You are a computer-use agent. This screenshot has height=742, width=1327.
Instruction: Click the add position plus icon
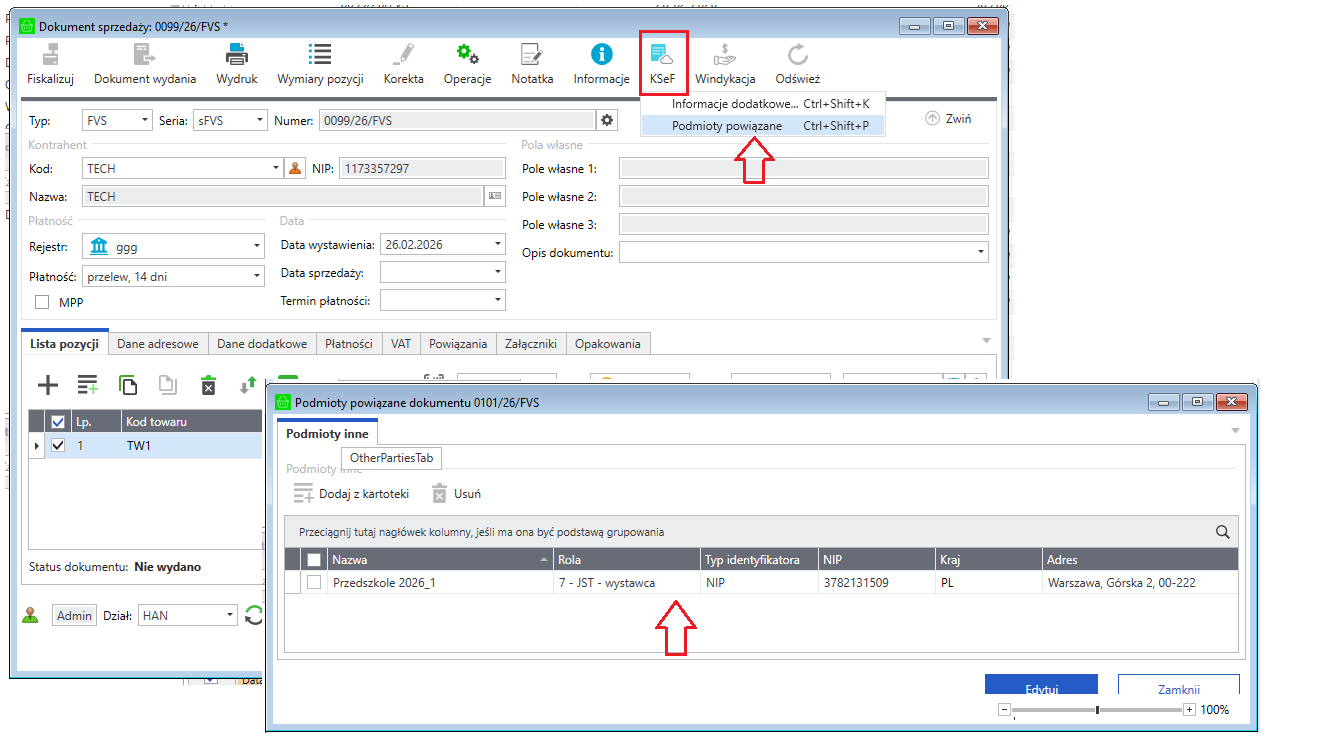47,385
